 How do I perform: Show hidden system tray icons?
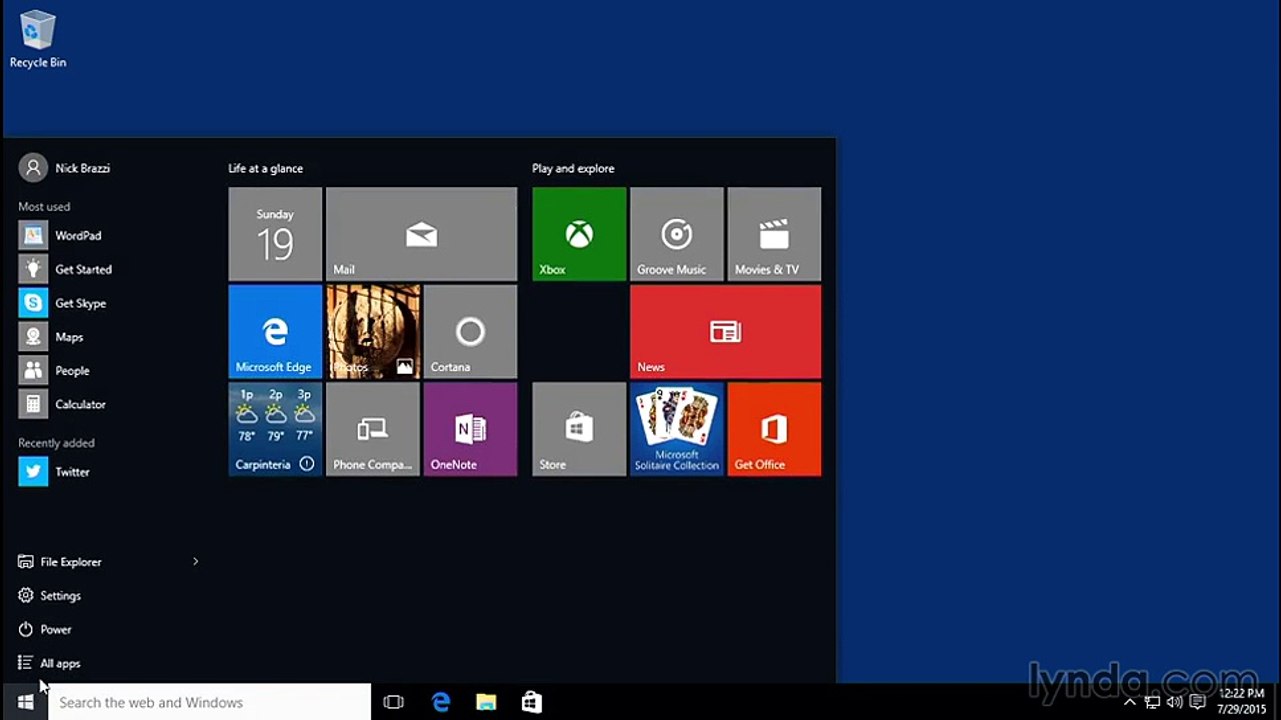click(1130, 703)
